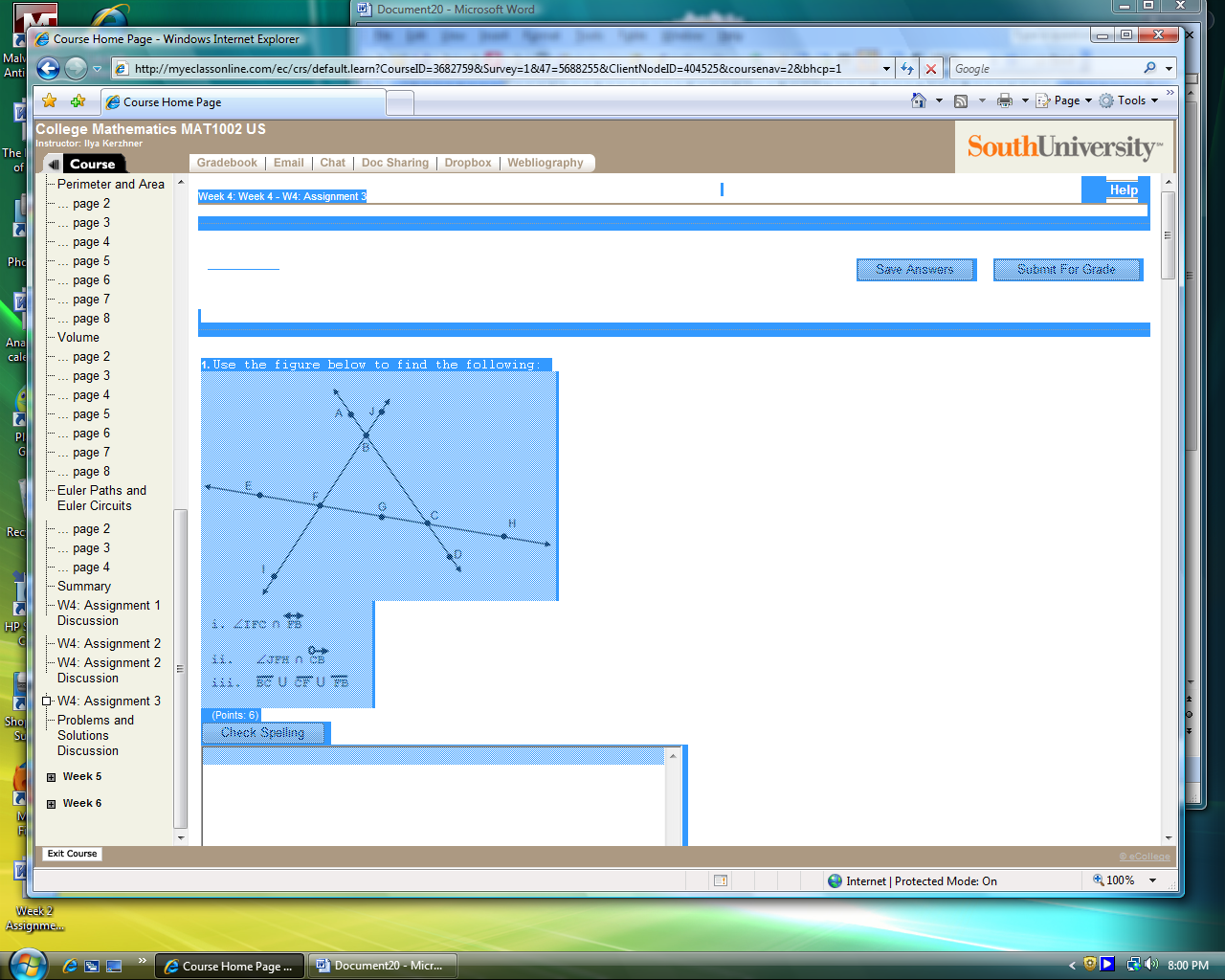Image resolution: width=1225 pixels, height=980 pixels.
Task: Click the Stop loading red X icon
Action: (x=930, y=69)
